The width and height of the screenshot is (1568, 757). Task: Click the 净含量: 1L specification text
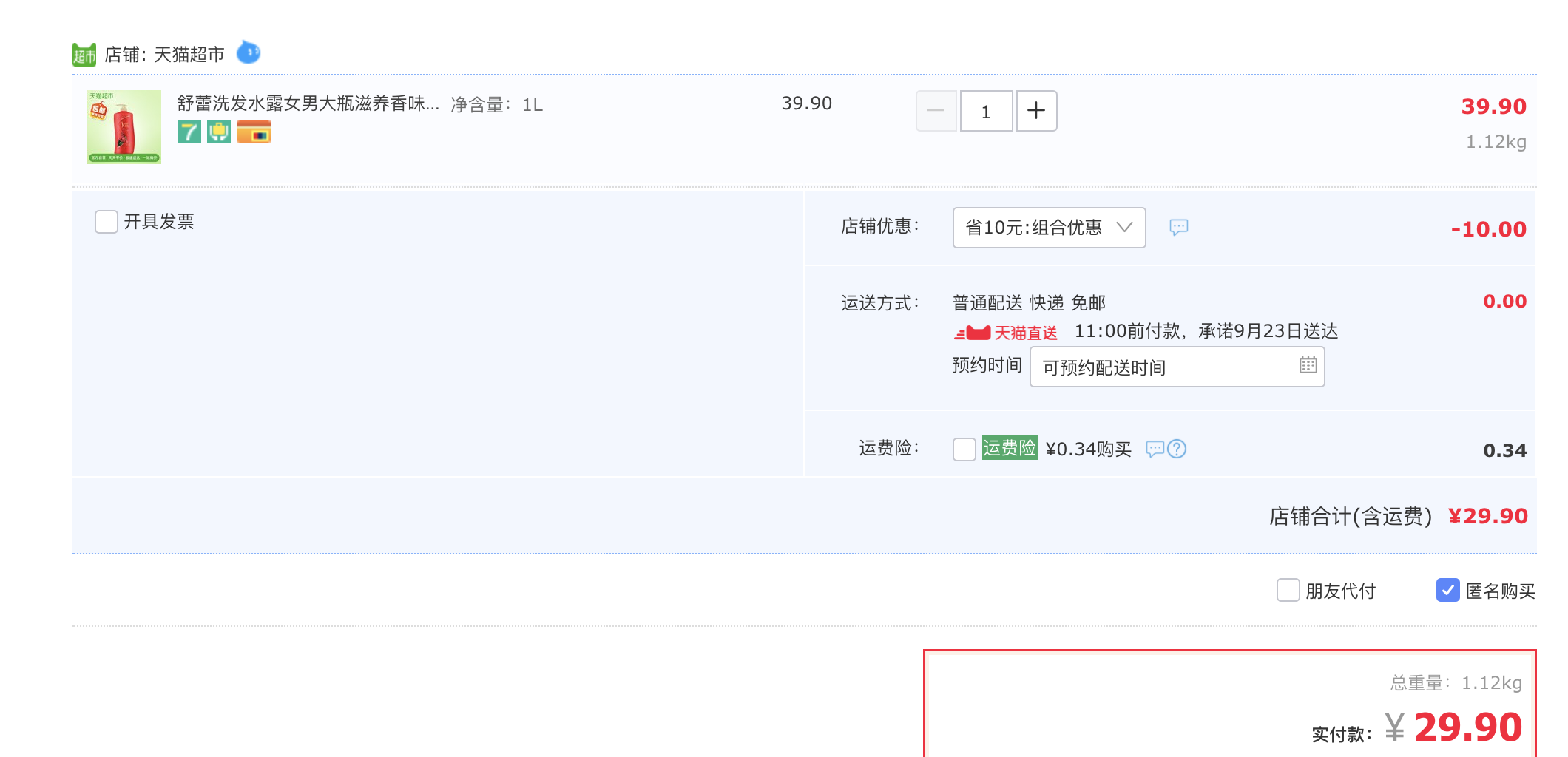pos(497,105)
